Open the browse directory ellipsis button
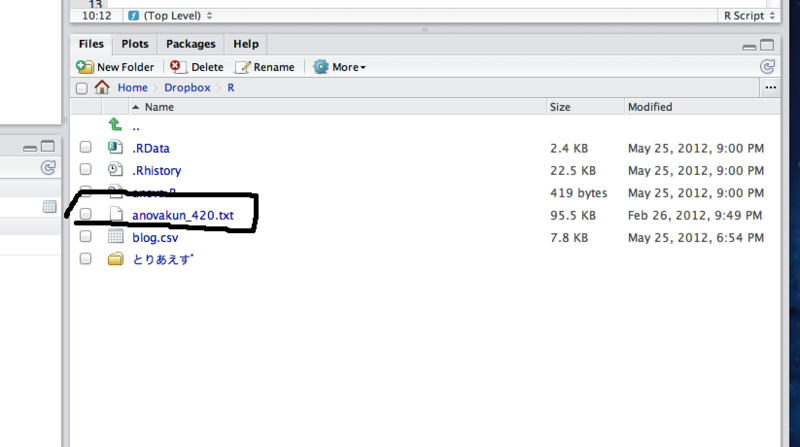This screenshot has width=800, height=447. tap(770, 88)
